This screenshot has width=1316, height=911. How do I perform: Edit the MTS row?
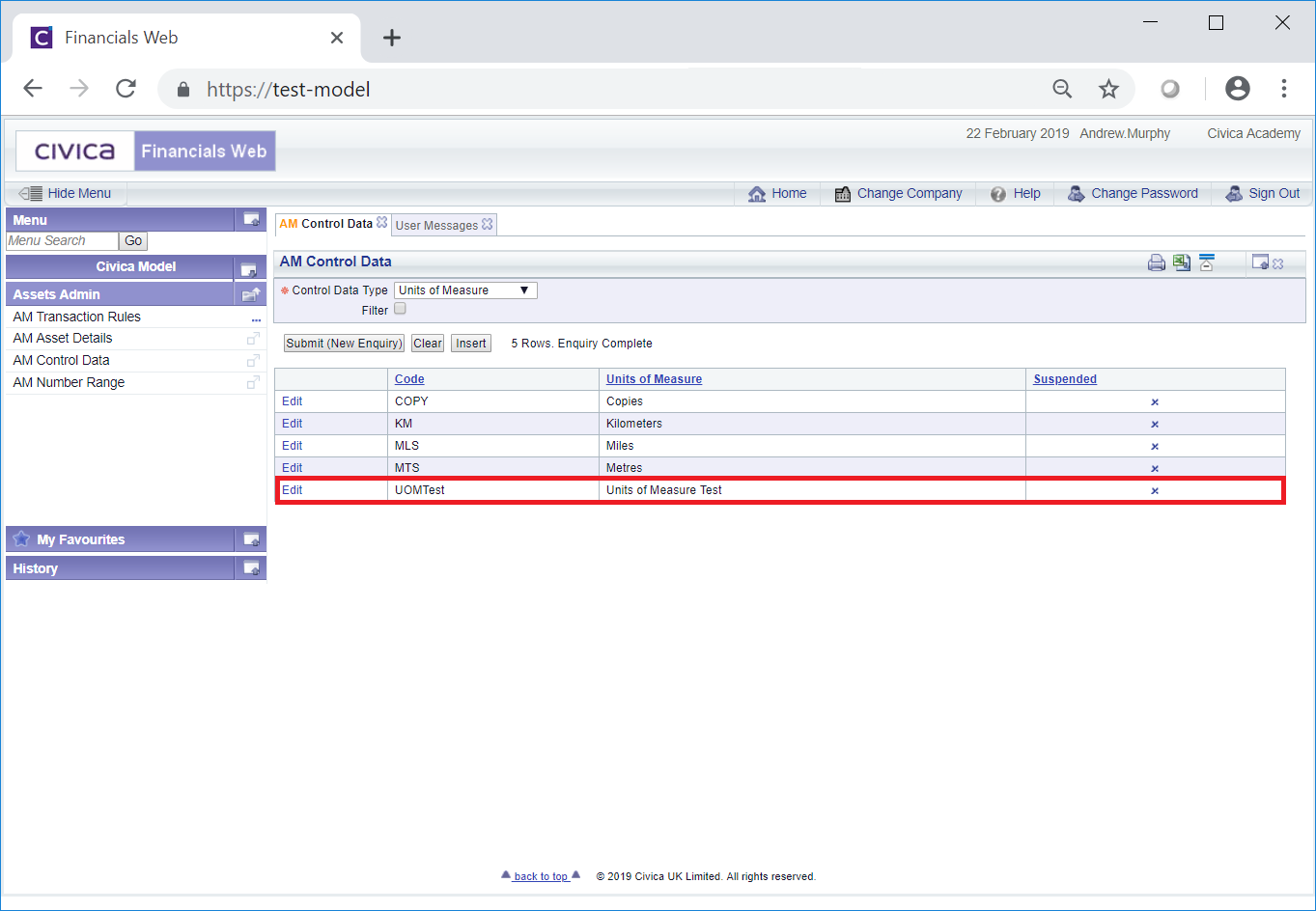pos(293,468)
